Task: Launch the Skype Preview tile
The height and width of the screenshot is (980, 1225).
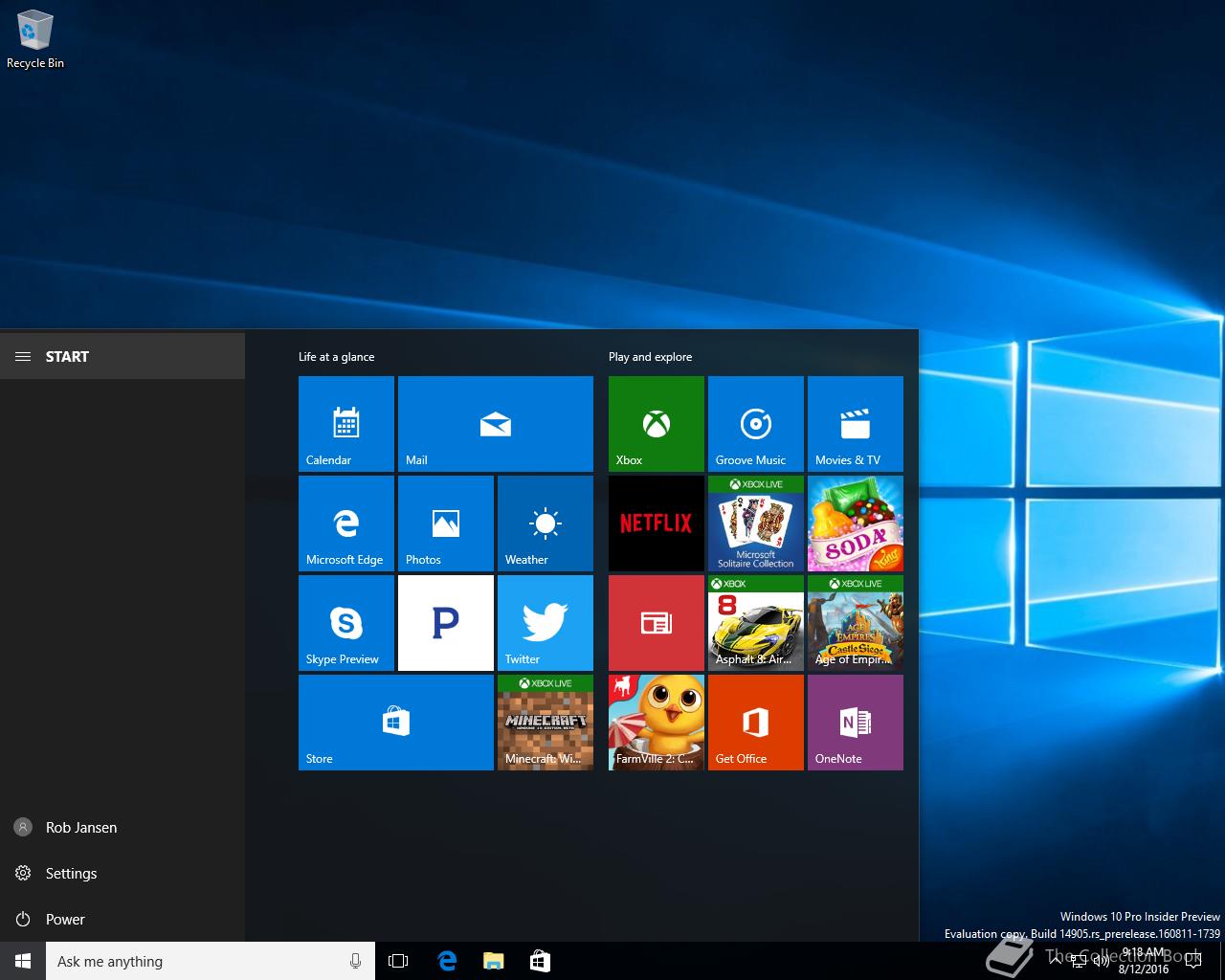Action: click(x=346, y=622)
